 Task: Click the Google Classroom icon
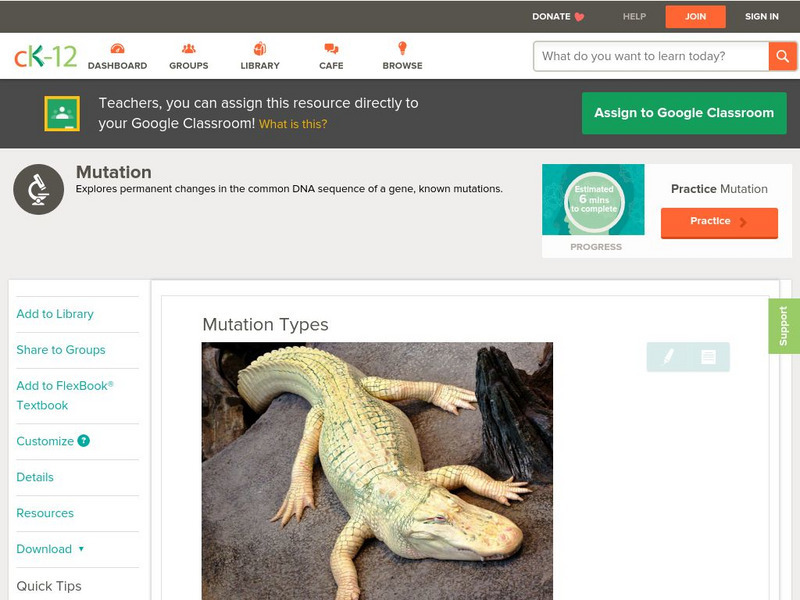[x=62, y=113]
